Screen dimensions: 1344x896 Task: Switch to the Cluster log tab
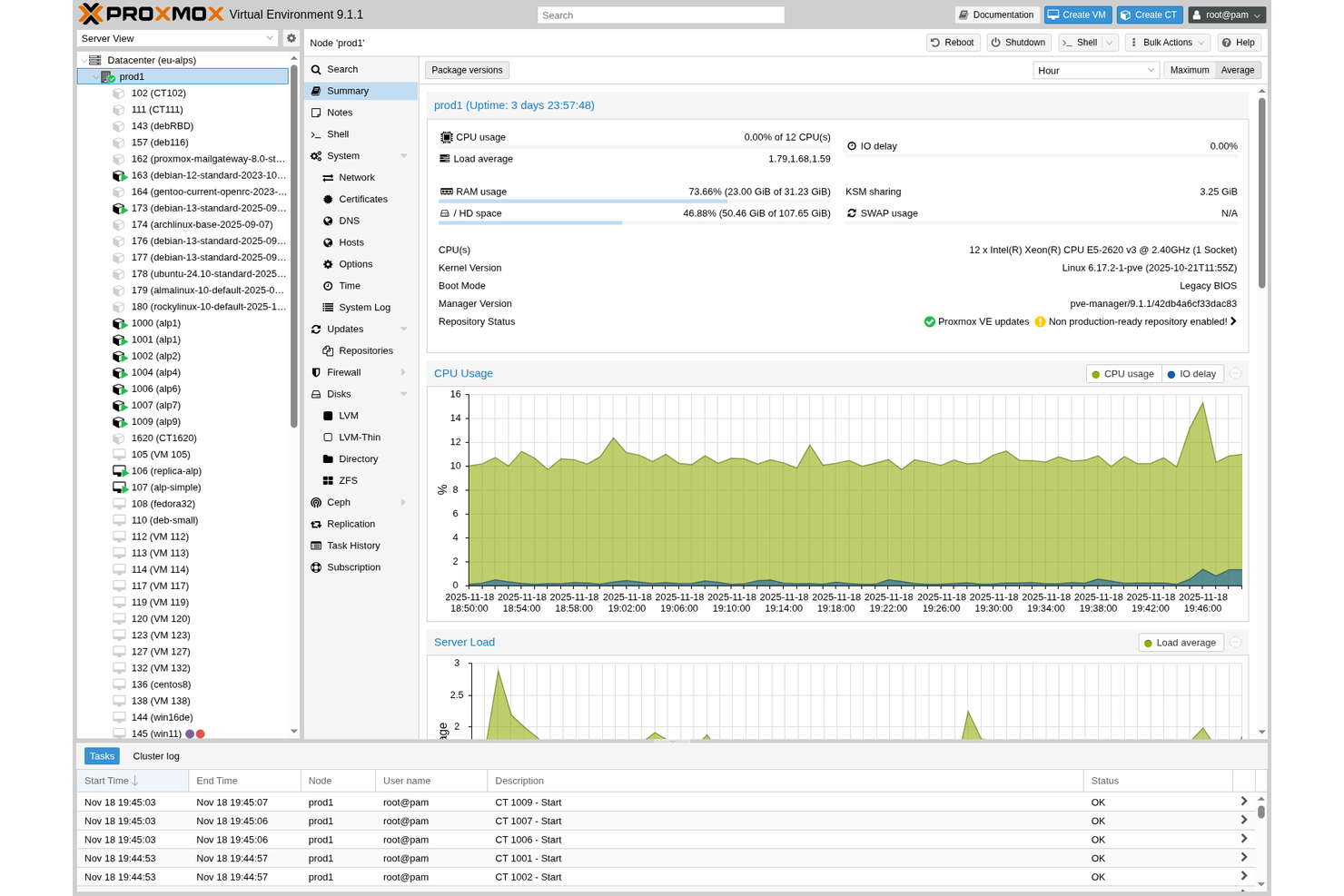pos(155,755)
